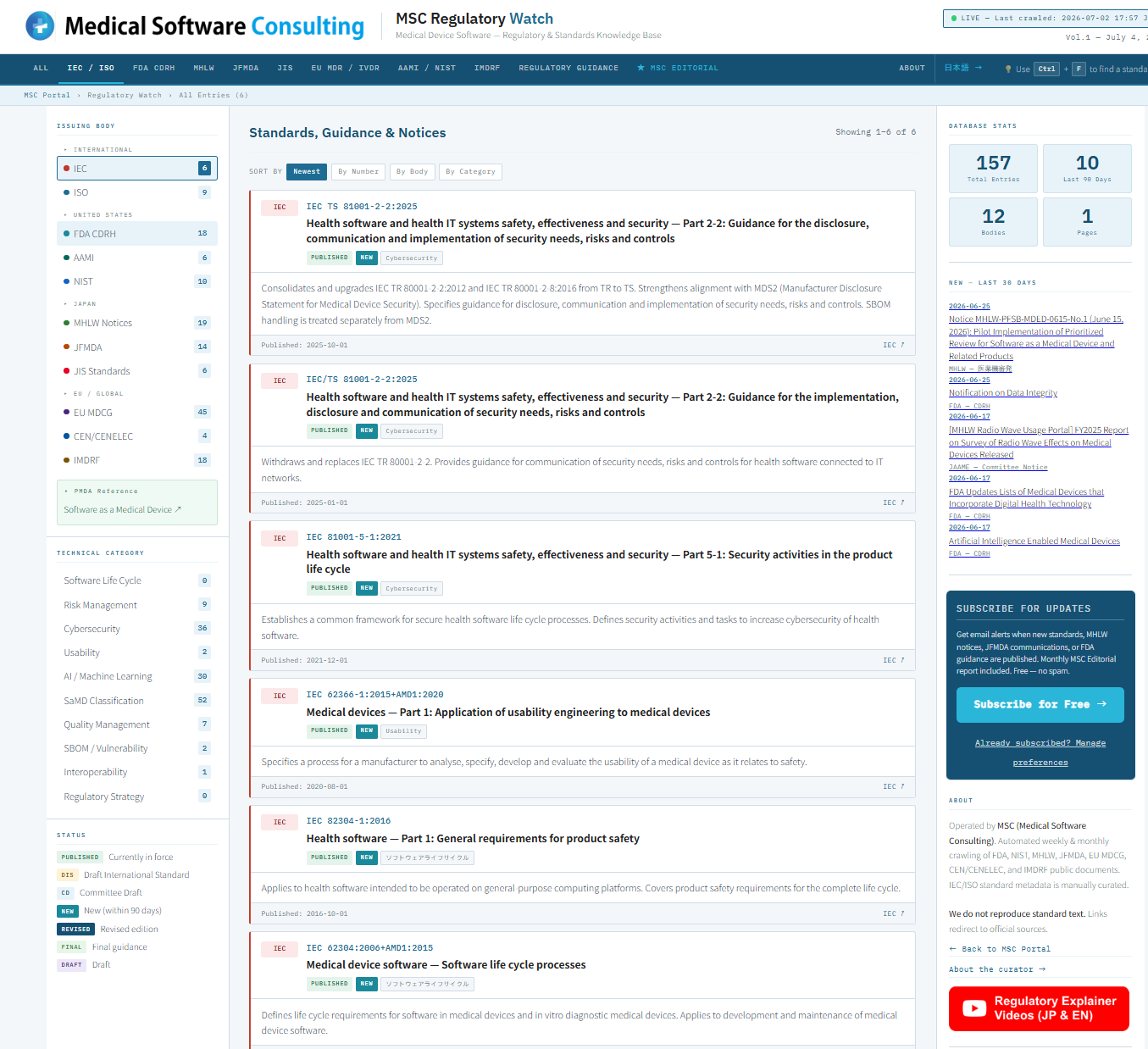The height and width of the screenshot is (1049, 1148).
Task: Open the IEC 81001-5-1:2021 entry title
Action: point(599,562)
